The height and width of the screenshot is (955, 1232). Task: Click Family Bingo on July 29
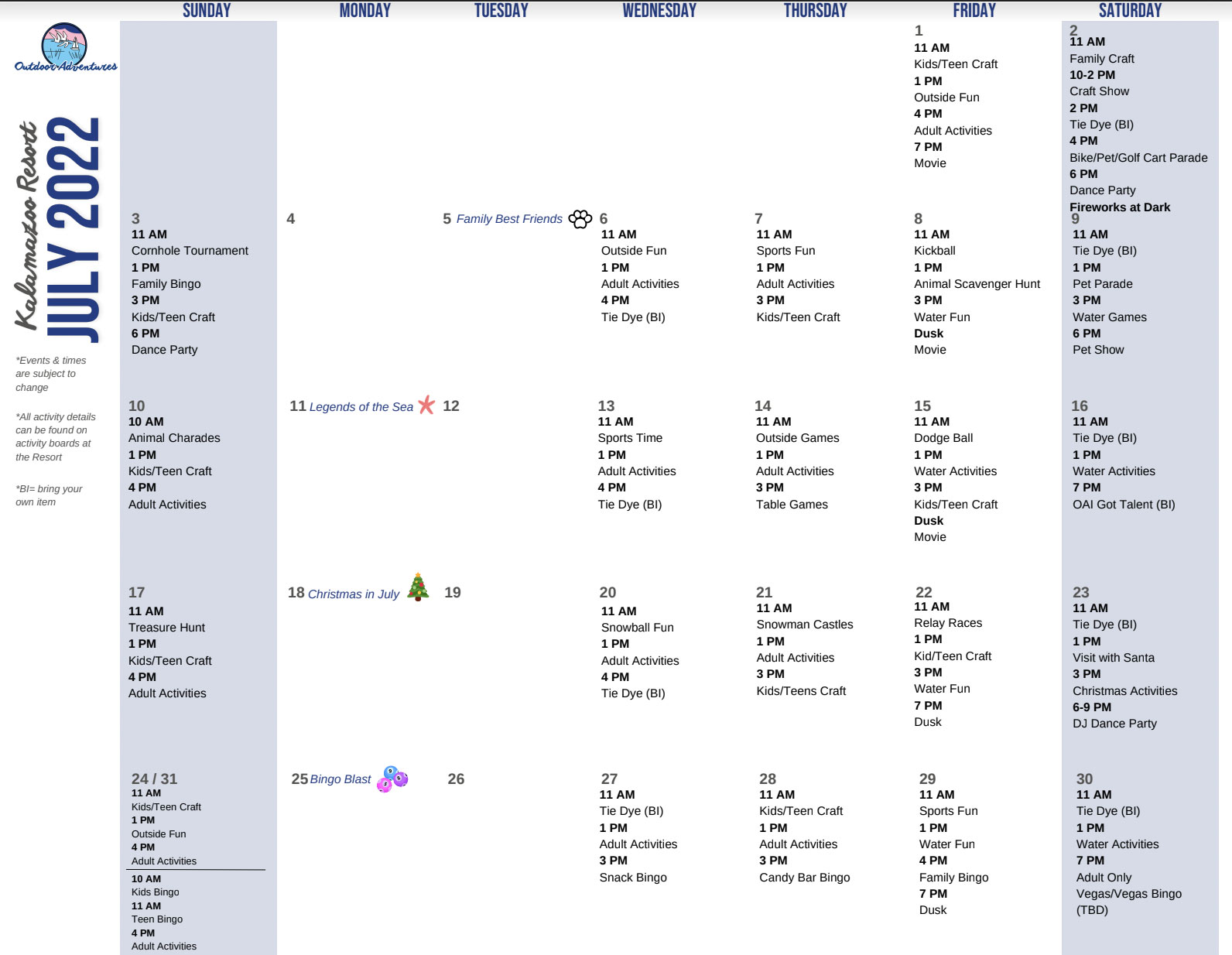953,878
